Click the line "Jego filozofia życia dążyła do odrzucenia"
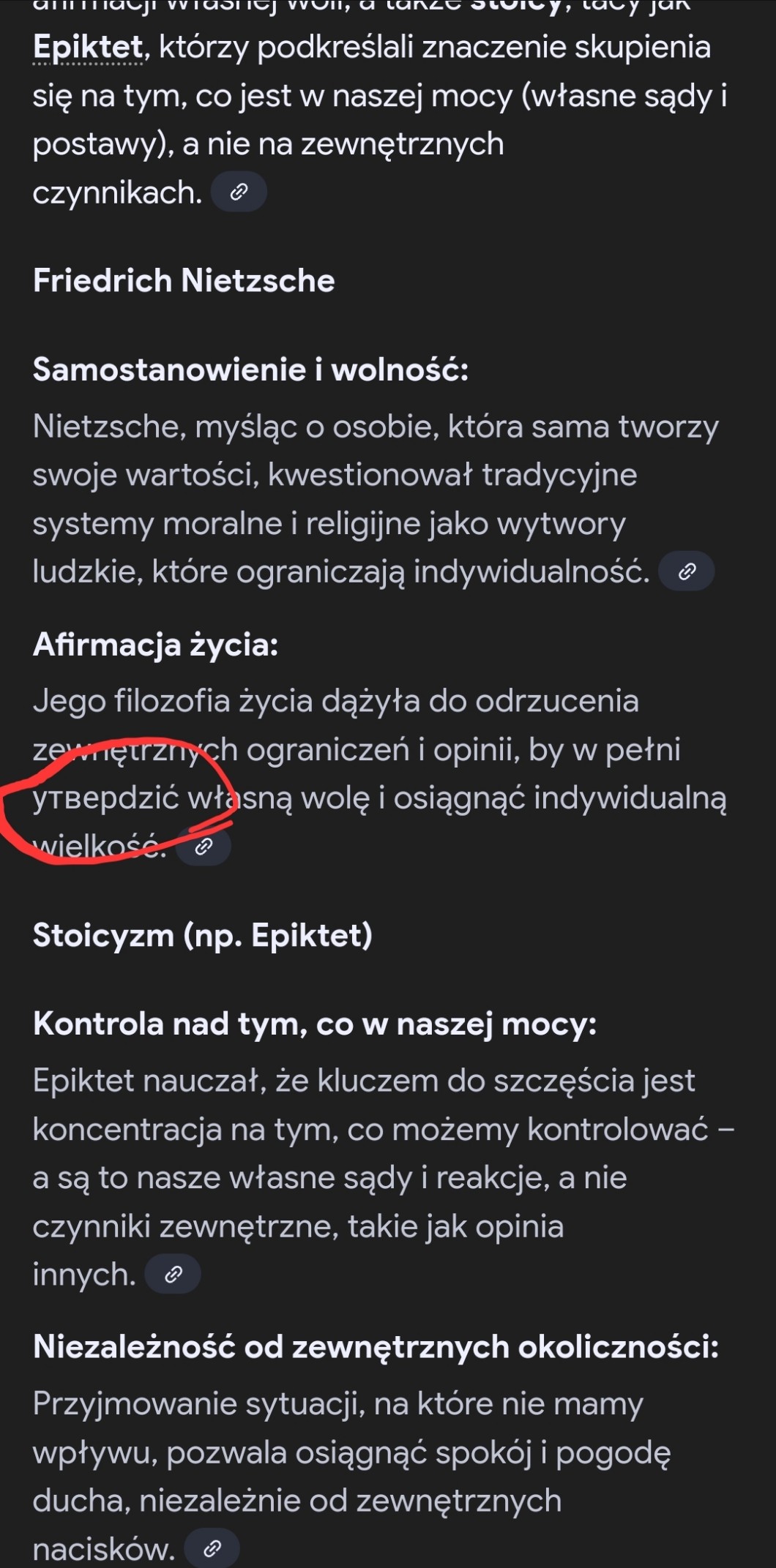 tap(335, 701)
